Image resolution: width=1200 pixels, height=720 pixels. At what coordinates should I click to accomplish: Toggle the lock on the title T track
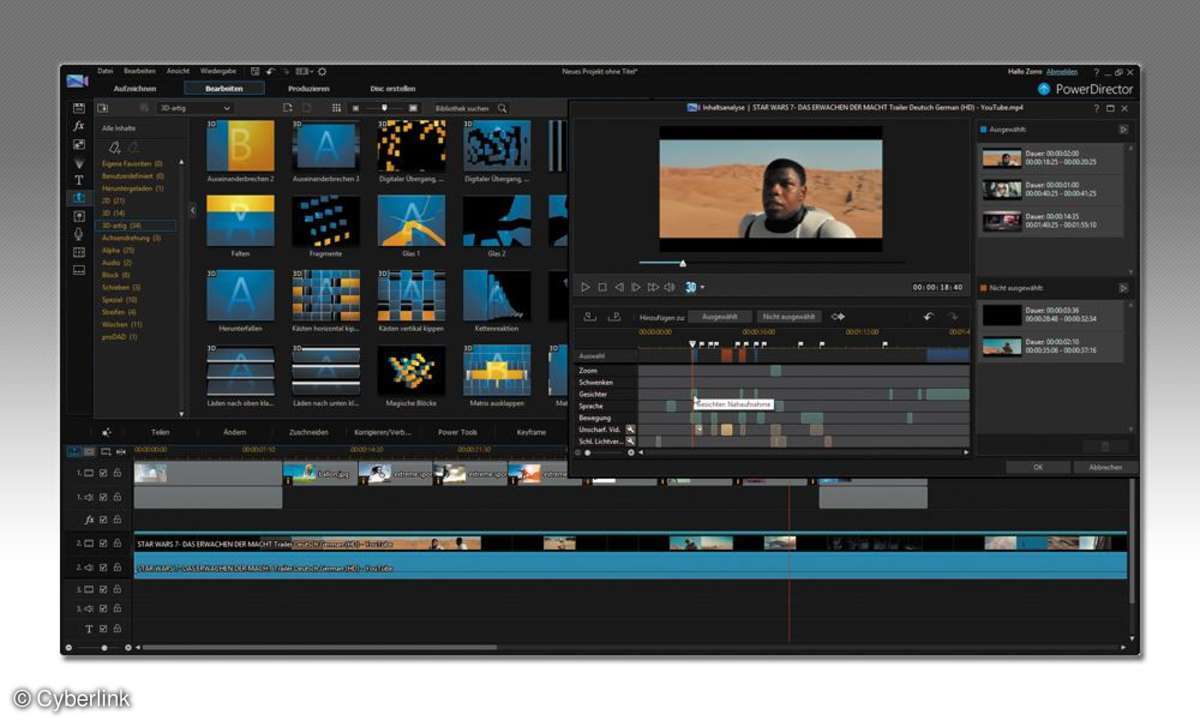point(116,628)
